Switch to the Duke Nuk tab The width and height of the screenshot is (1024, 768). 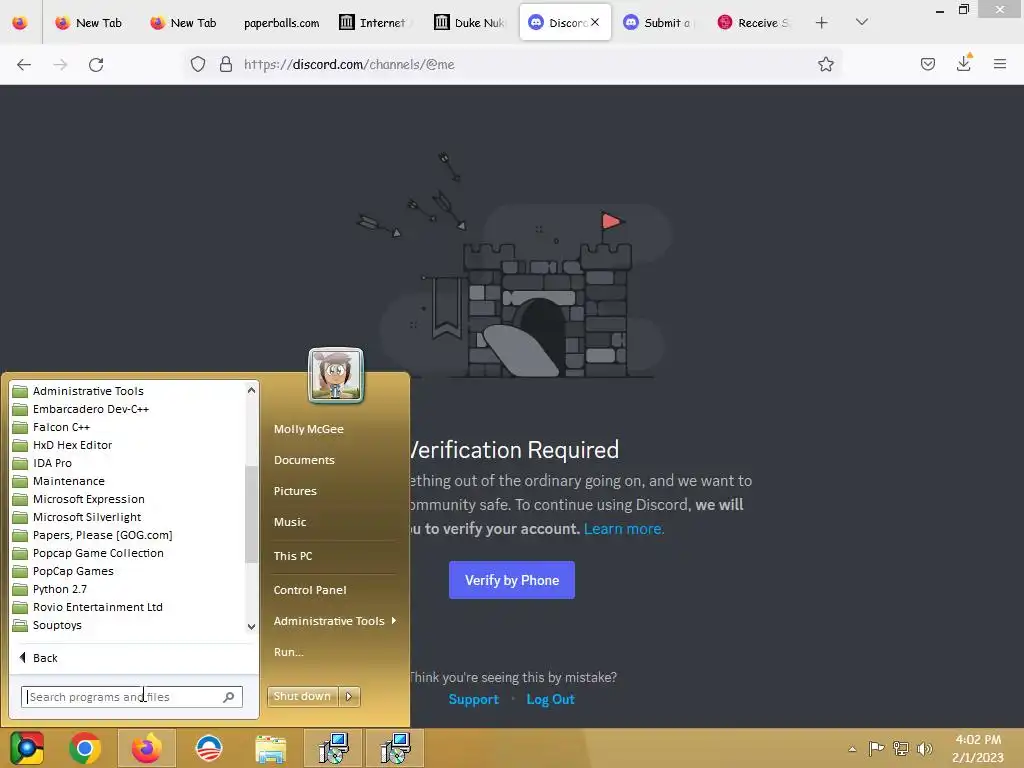click(x=471, y=23)
